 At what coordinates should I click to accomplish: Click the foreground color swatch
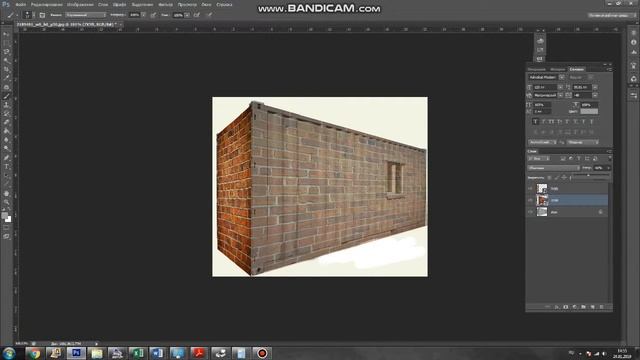point(4,216)
